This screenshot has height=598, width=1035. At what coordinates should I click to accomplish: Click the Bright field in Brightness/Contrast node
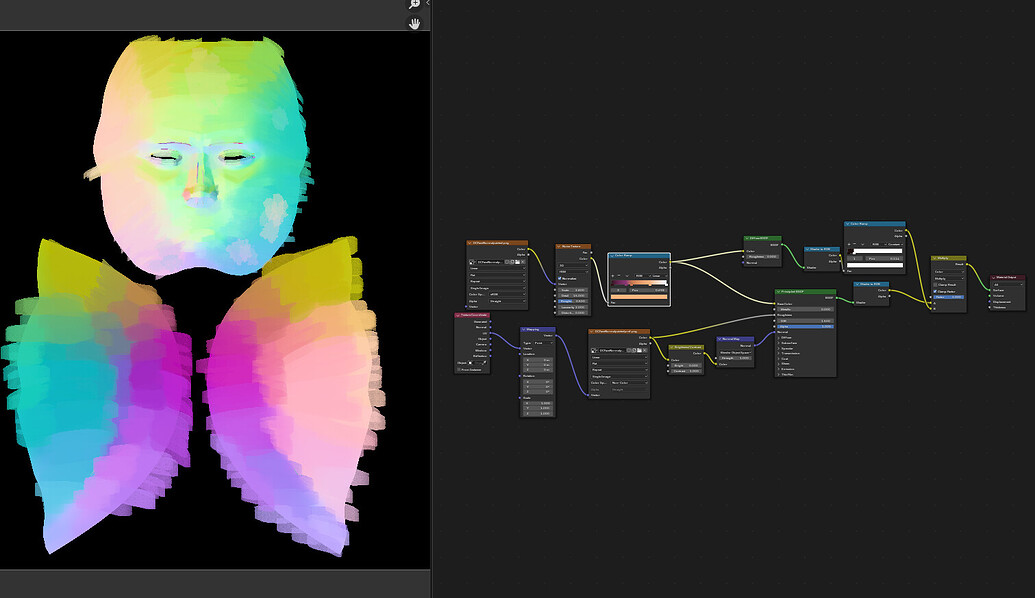coord(686,366)
